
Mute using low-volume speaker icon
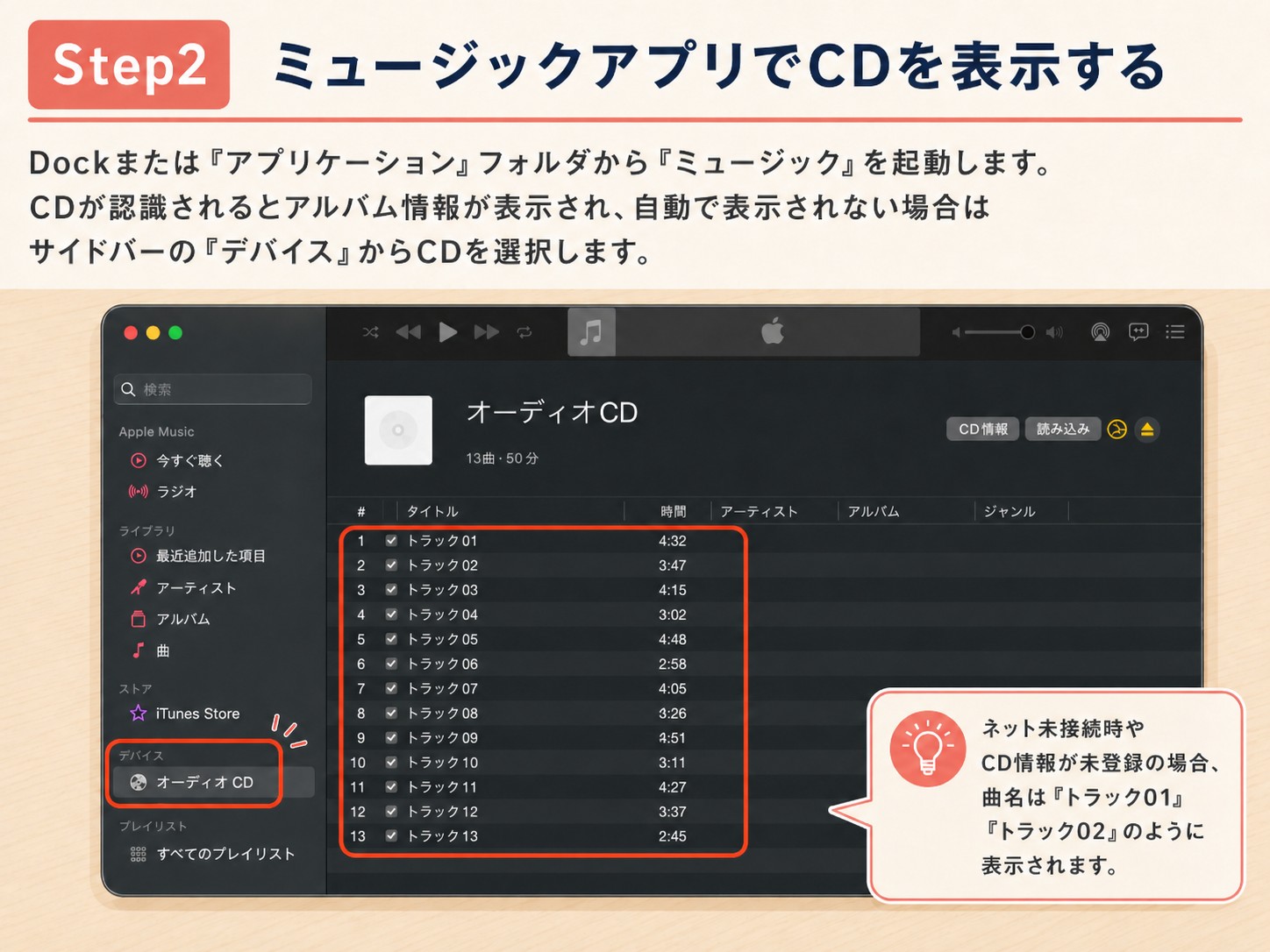[956, 332]
